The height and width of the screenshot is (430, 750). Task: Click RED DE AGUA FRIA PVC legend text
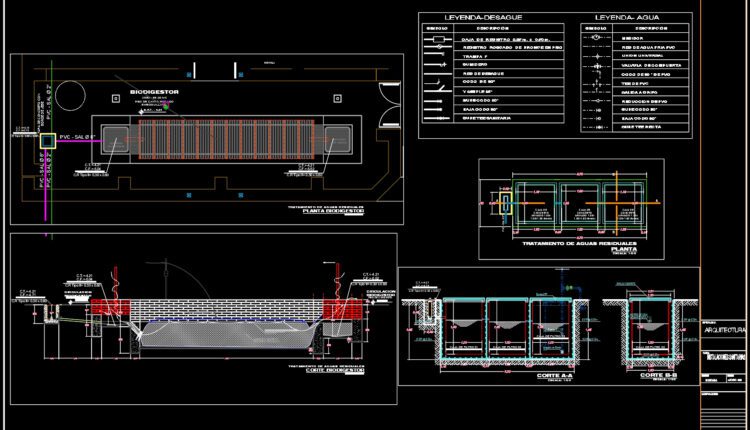tap(648, 47)
